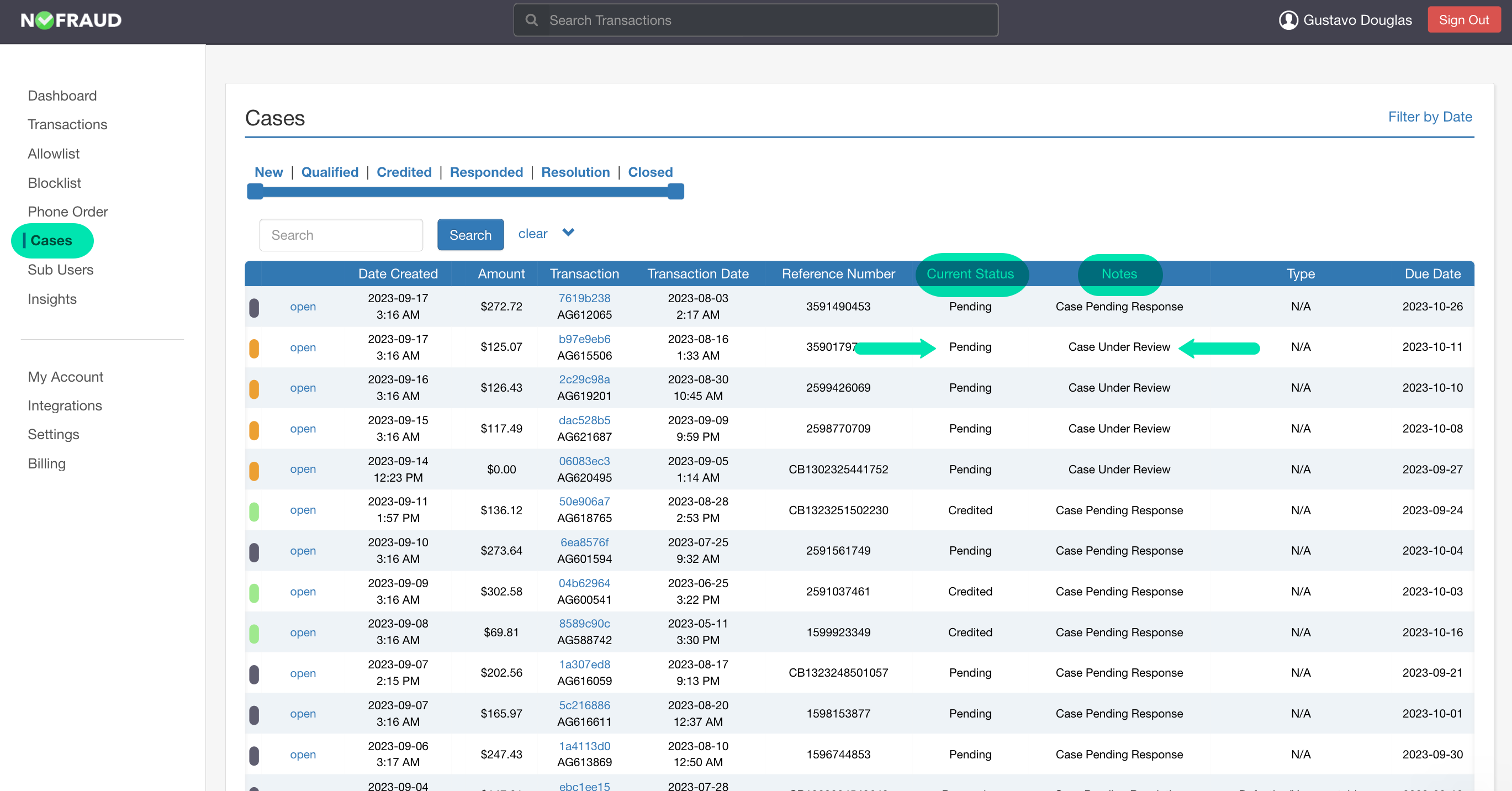Click the purple status pill on the first case row
Screen dimensions: 1512x791
pyautogui.click(x=255, y=306)
